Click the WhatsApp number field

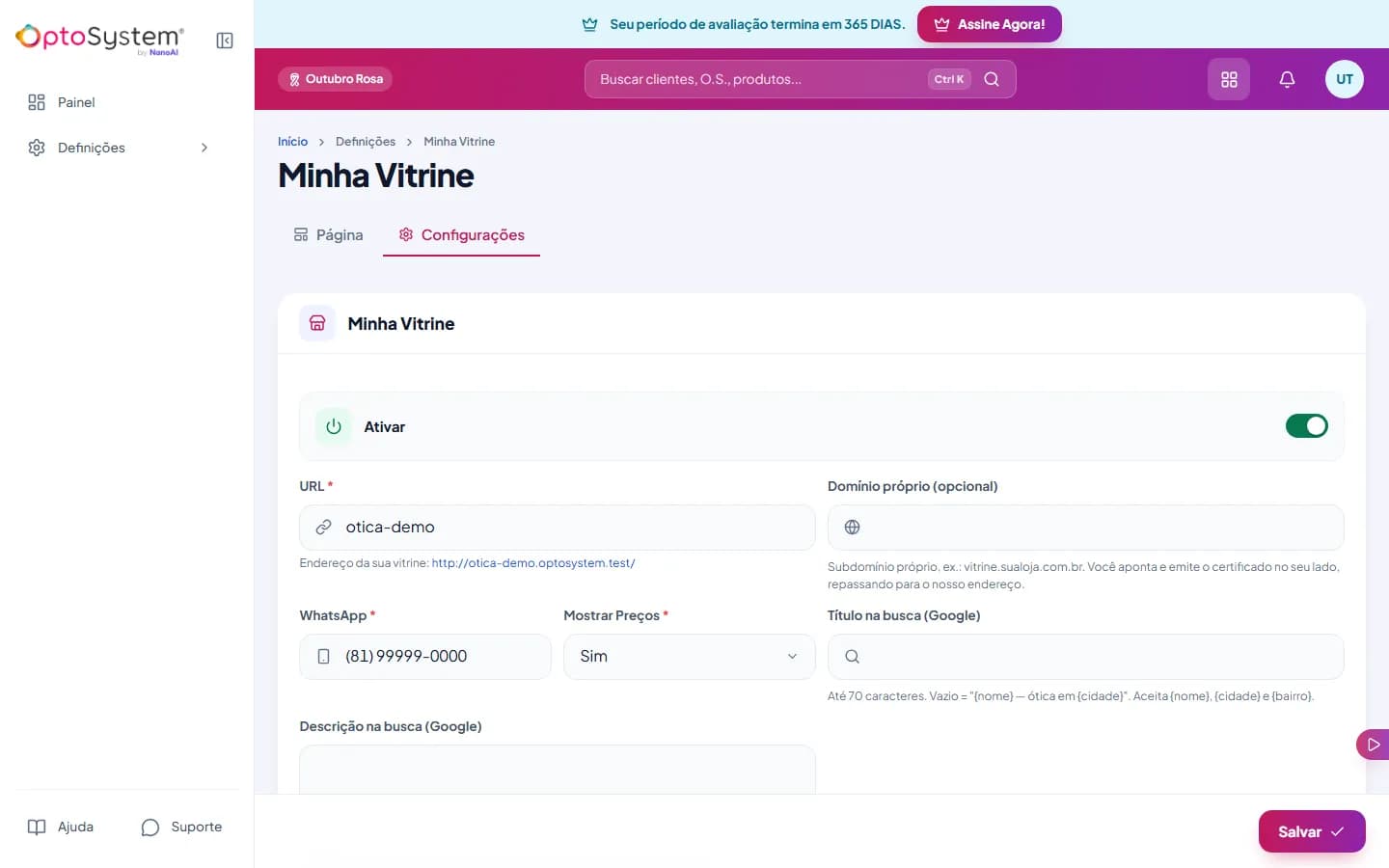(x=425, y=657)
